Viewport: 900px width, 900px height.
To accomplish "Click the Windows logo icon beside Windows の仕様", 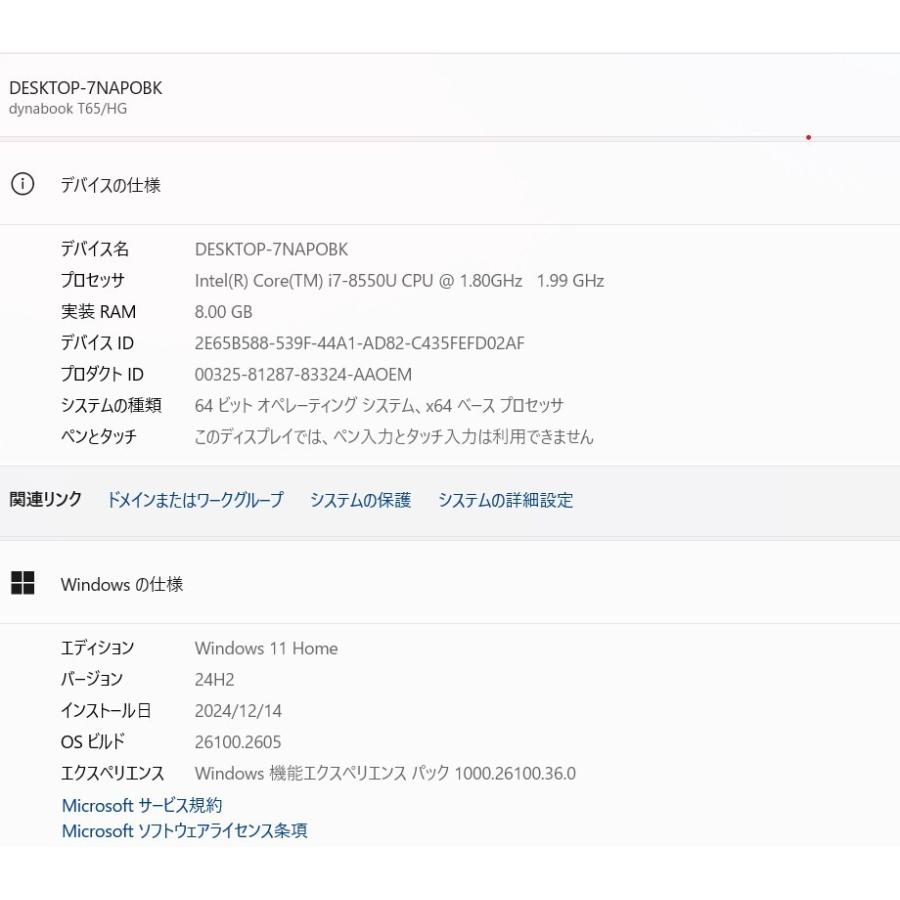I will 22,584.
